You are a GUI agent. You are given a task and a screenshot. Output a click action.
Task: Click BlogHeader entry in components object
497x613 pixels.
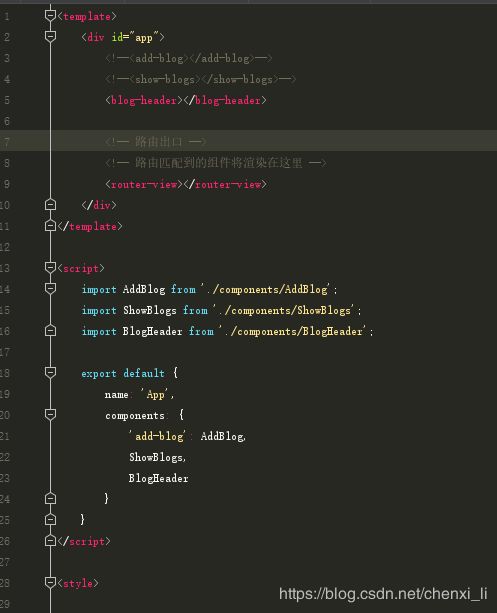[x=158, y=479]
